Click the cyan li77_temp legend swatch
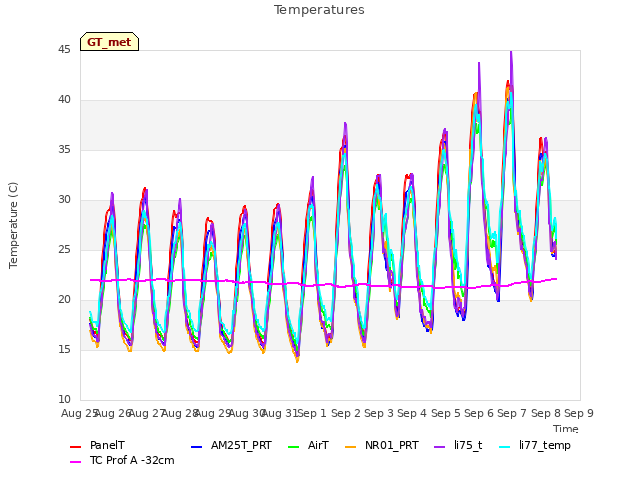The width and height of the screenshot is (640, 480). pos(505,447)
